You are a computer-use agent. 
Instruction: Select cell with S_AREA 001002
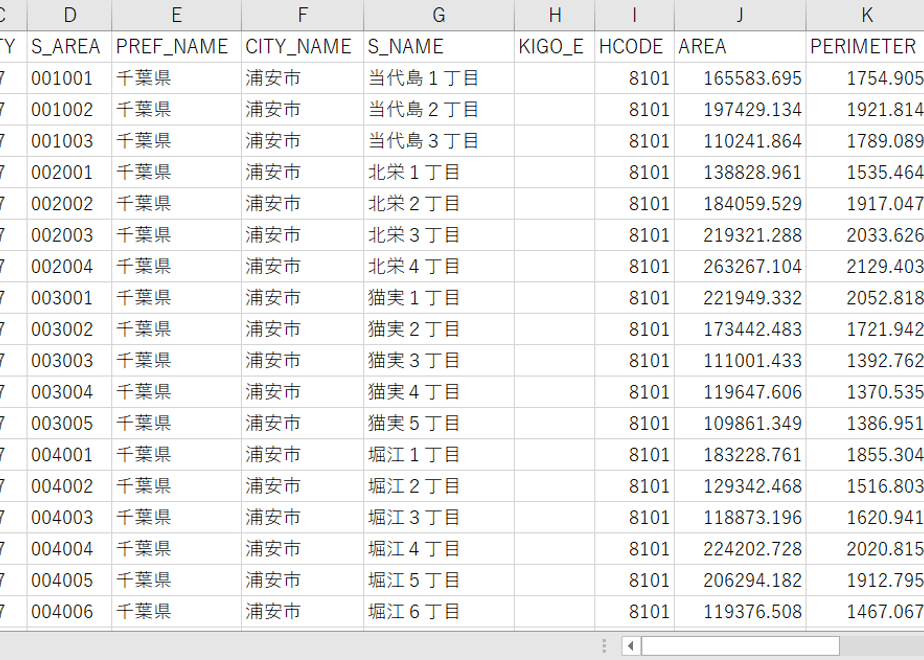(x=70, y=109)
